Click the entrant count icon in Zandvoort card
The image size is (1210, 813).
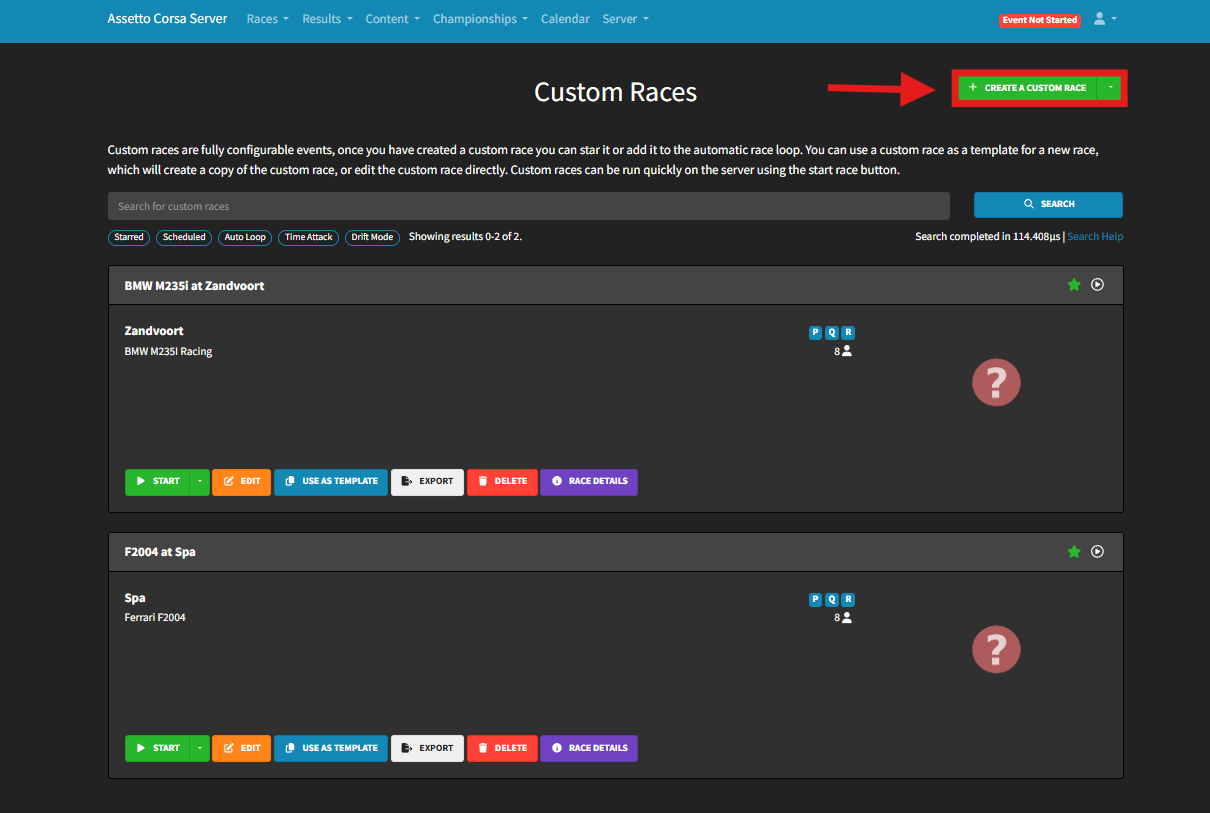tap(847, 351)
